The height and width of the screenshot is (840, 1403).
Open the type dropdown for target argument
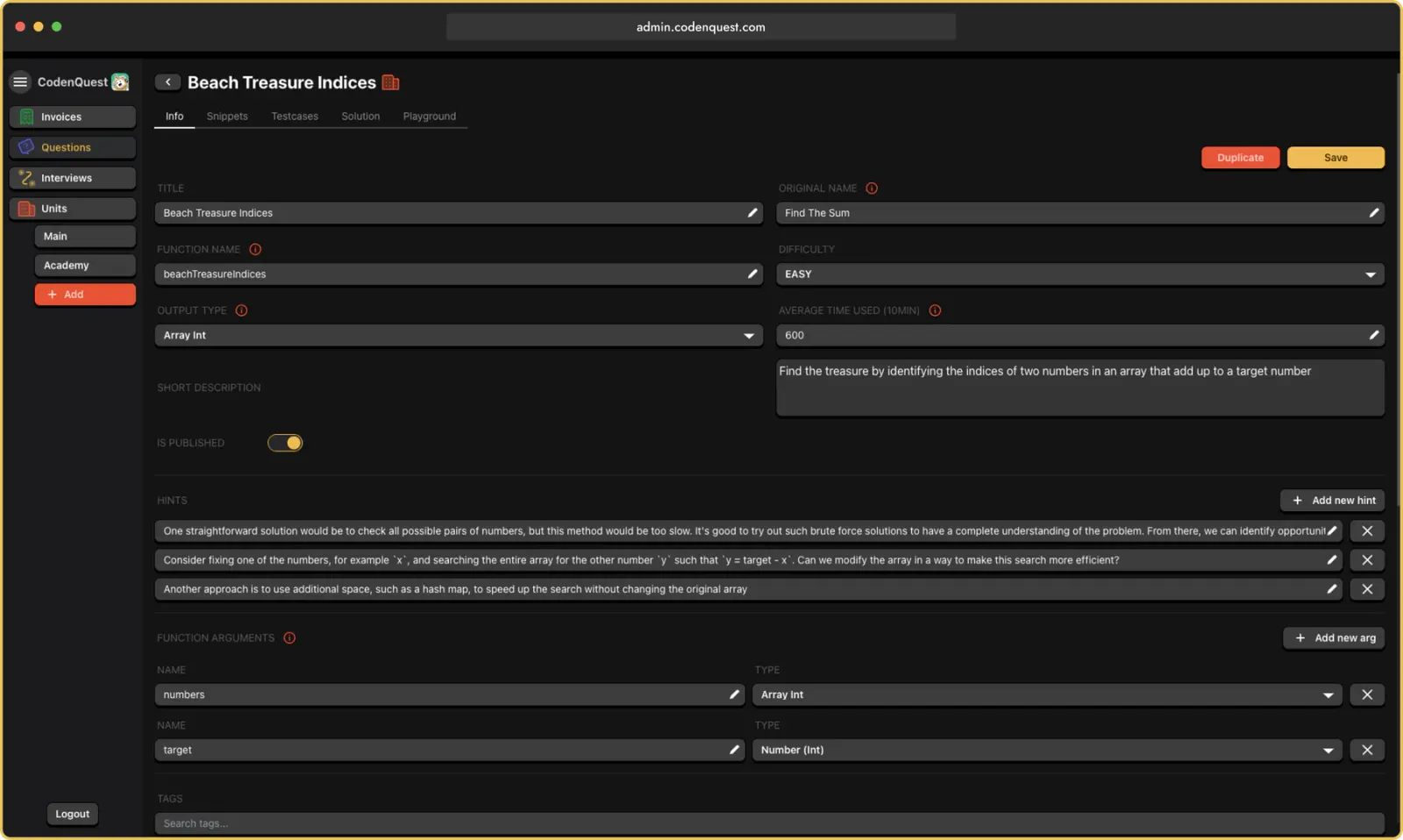[x=1047, y=750]
